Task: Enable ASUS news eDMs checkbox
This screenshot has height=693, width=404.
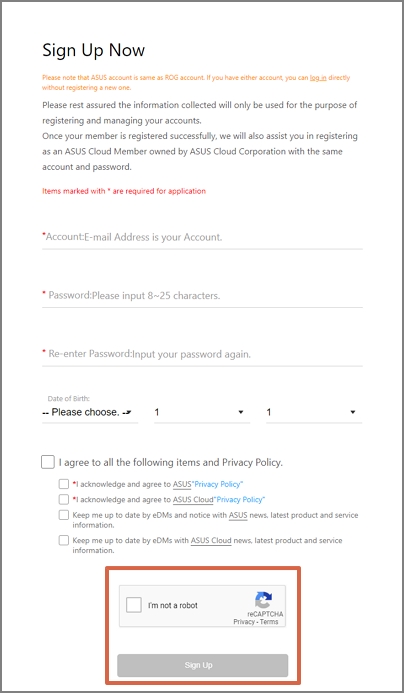Action: [64, 515]
